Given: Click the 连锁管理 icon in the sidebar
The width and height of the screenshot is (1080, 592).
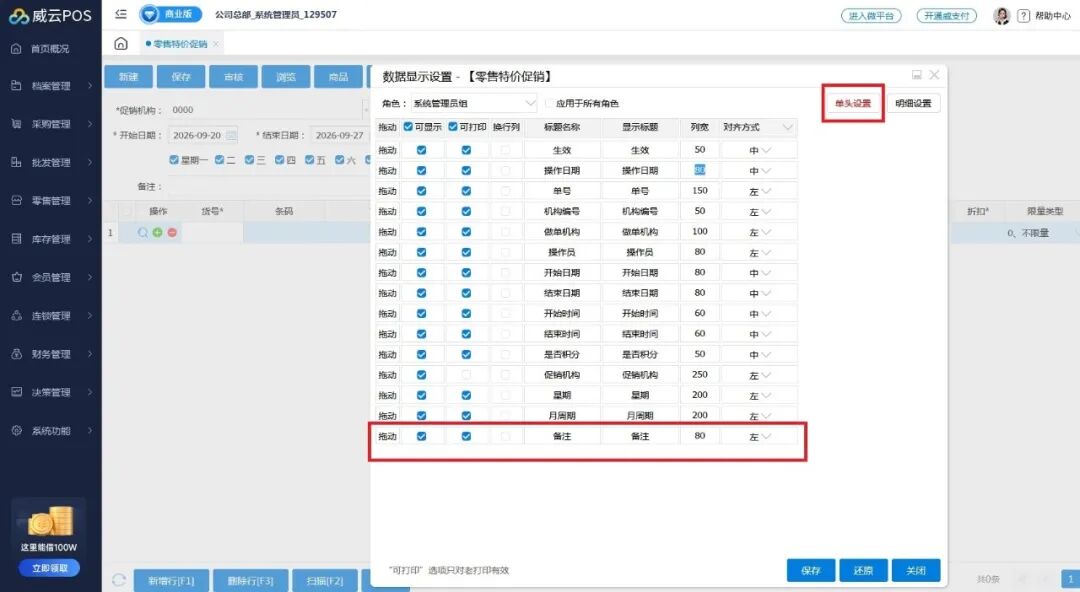Looking at the screenshot, I should [x=17, y=316].
